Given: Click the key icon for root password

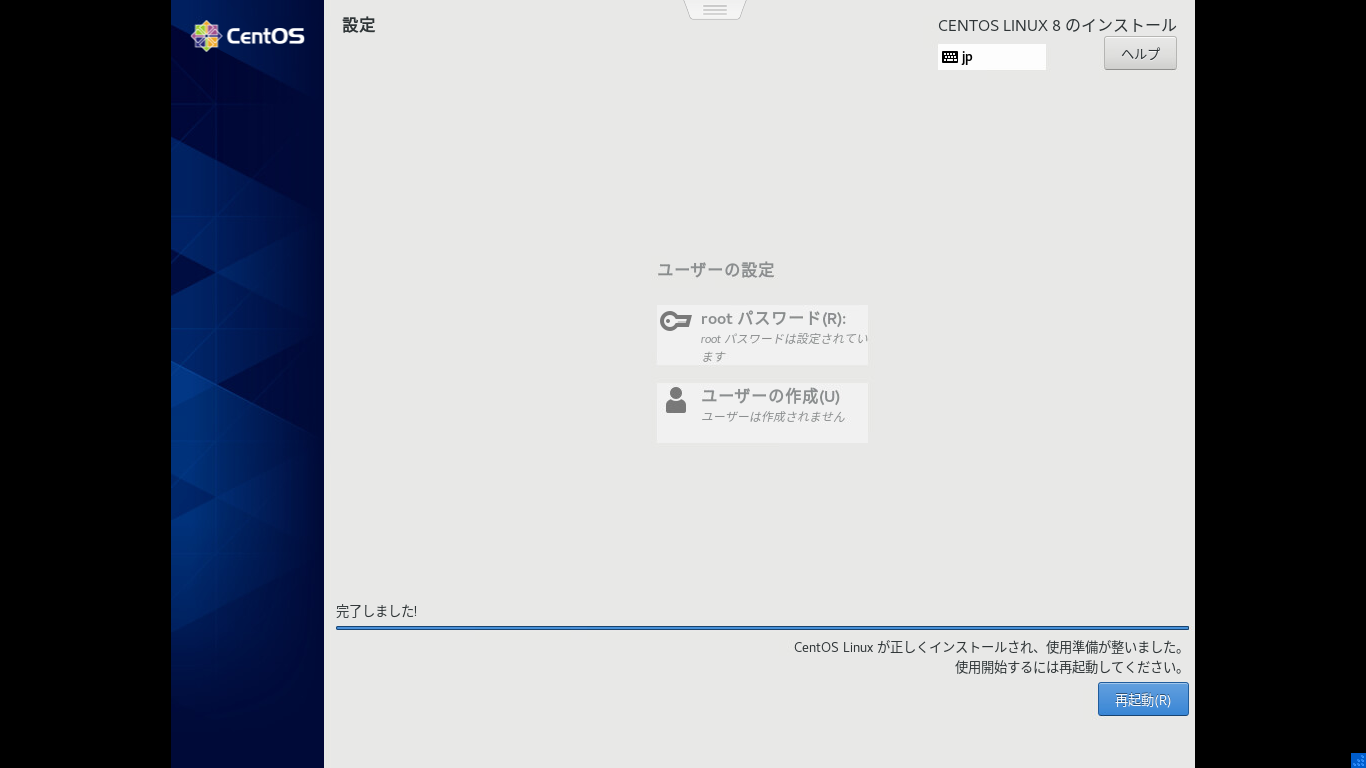Looking at the screenshot, I should pyautogui.click(x=676, y=321).
